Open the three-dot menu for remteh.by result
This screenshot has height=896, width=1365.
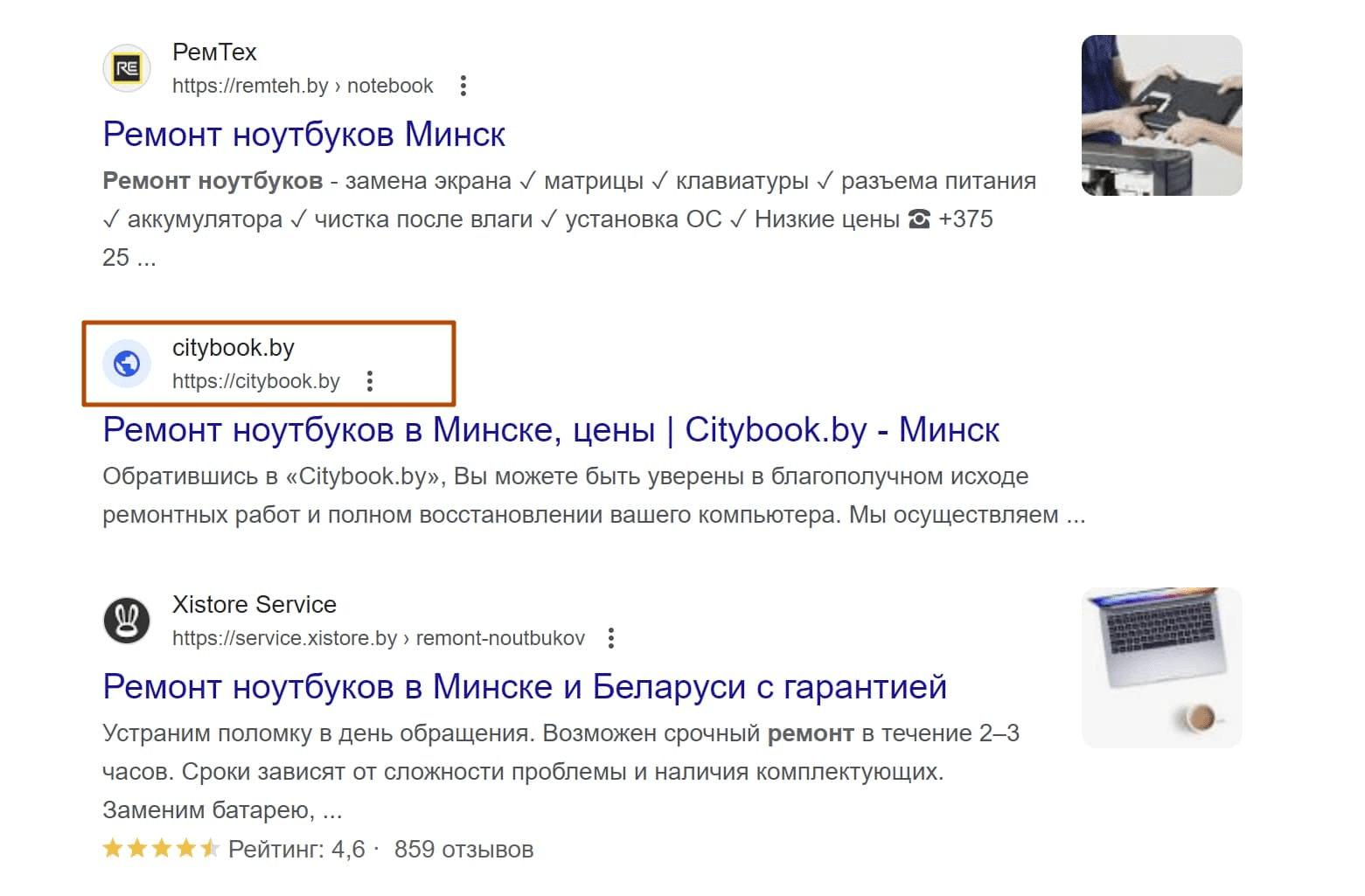pos(463,86)
